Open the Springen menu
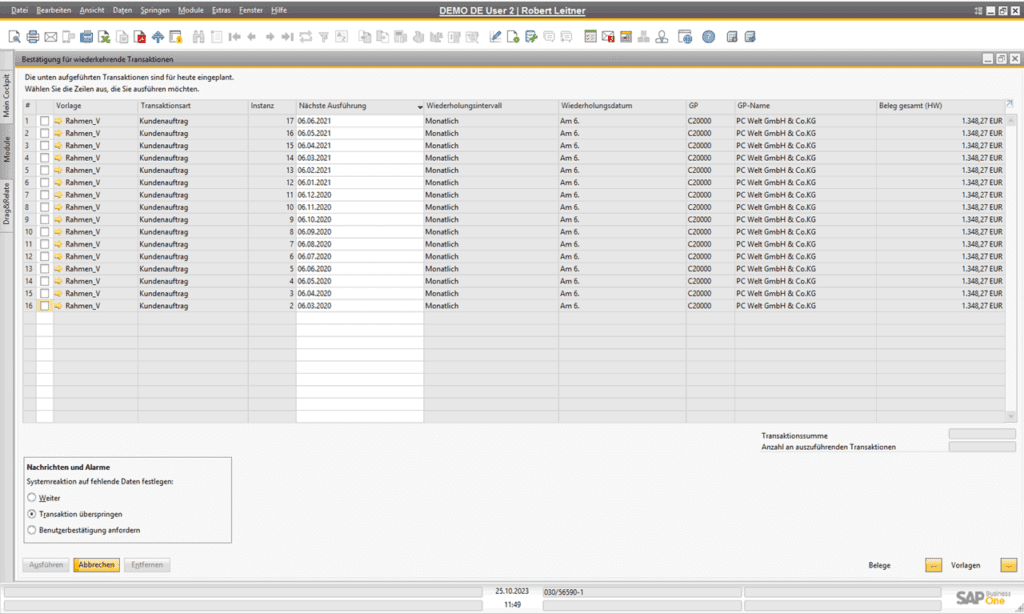1024x614 pixels. (155, 10)
